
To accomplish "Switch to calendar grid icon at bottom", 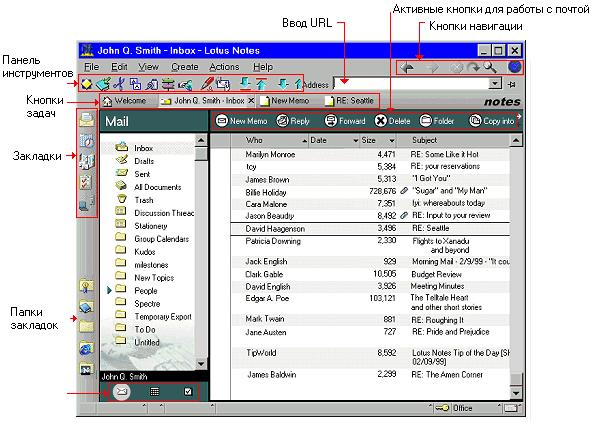I will click(154, 392).
